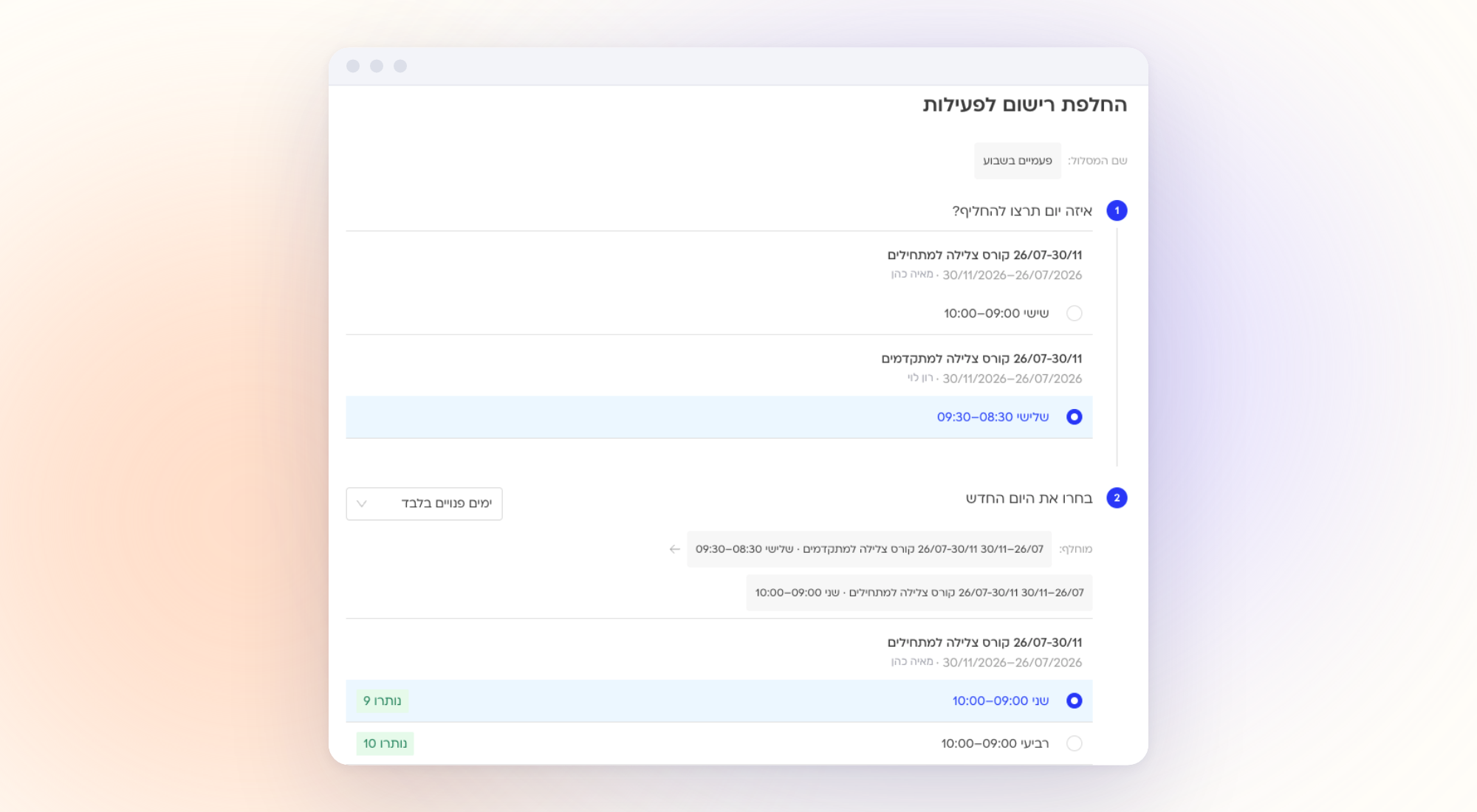Click the פעמיים בשבוע track name chip
Viewport: 1477px width, 812px height.
pos(1017,161)
